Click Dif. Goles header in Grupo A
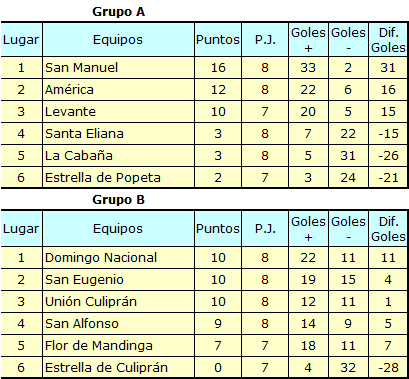 [x=388, y=40]
